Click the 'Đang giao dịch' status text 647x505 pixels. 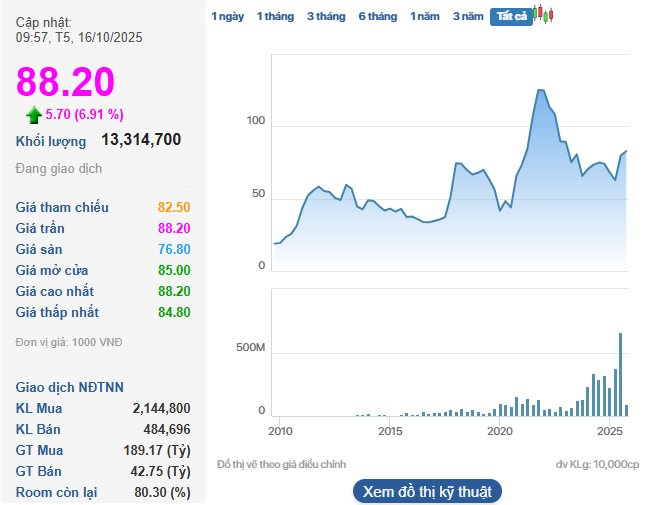[x=59, y=168]
